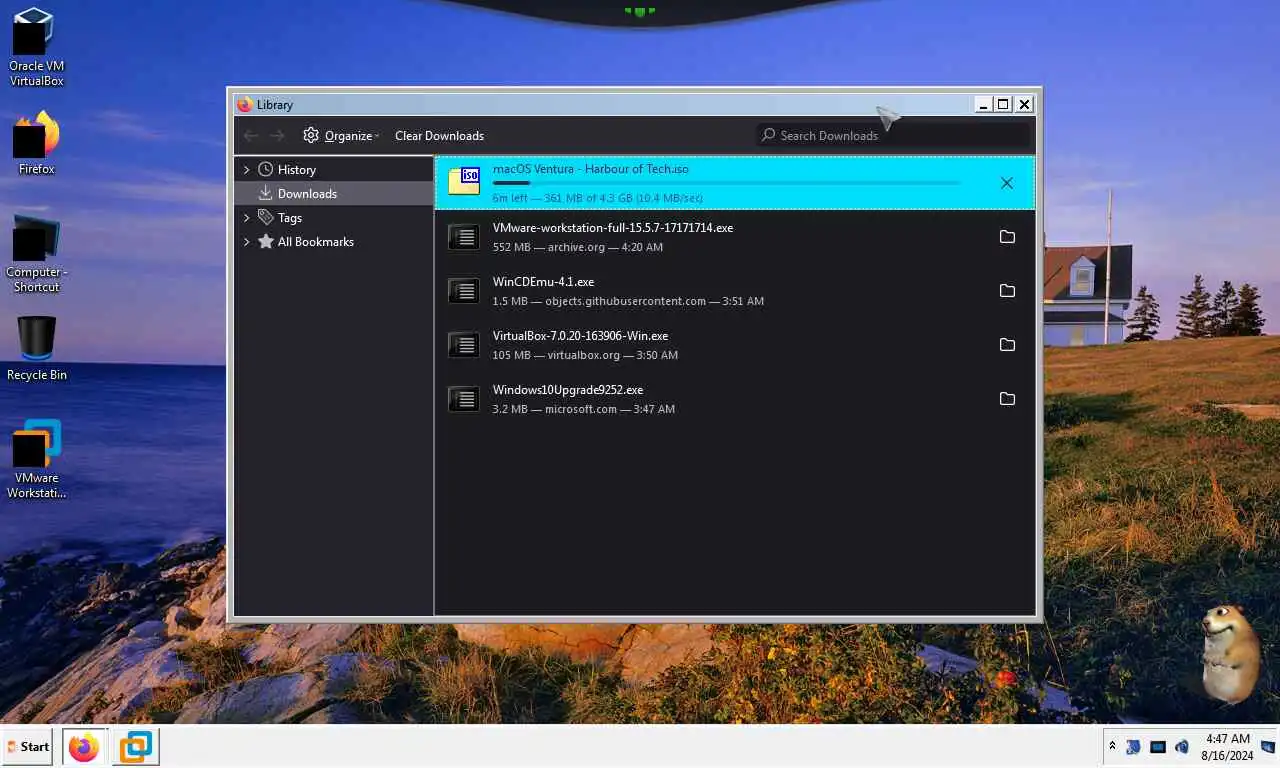This screenshot has height=768, width=1280.
Task: Click "105 MB — virtualbox.org — 3:50 AM" details
Action: pyautogui.click(x=585, y=355)
